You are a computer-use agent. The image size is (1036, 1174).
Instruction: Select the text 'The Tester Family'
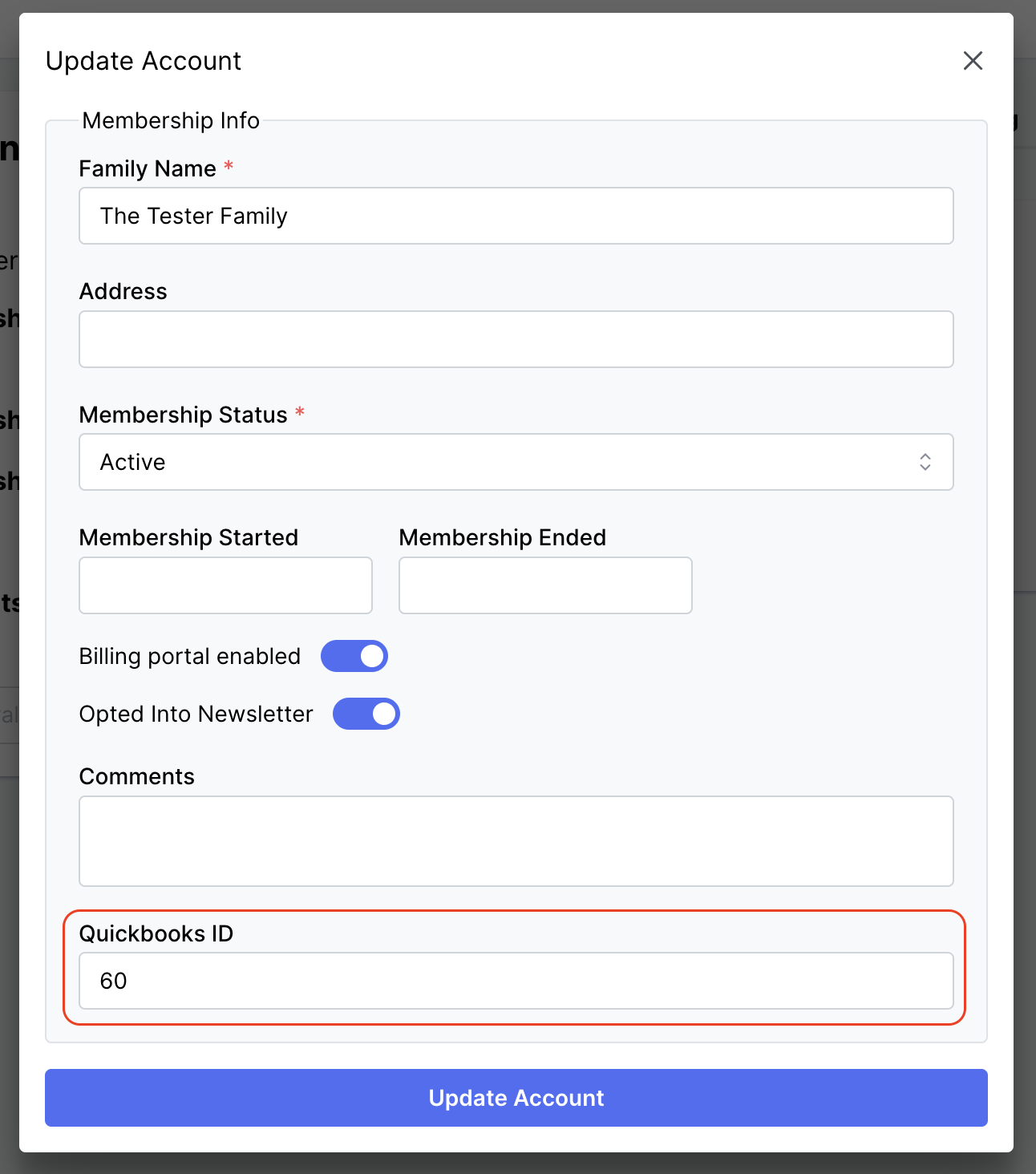tap(193, 216)
